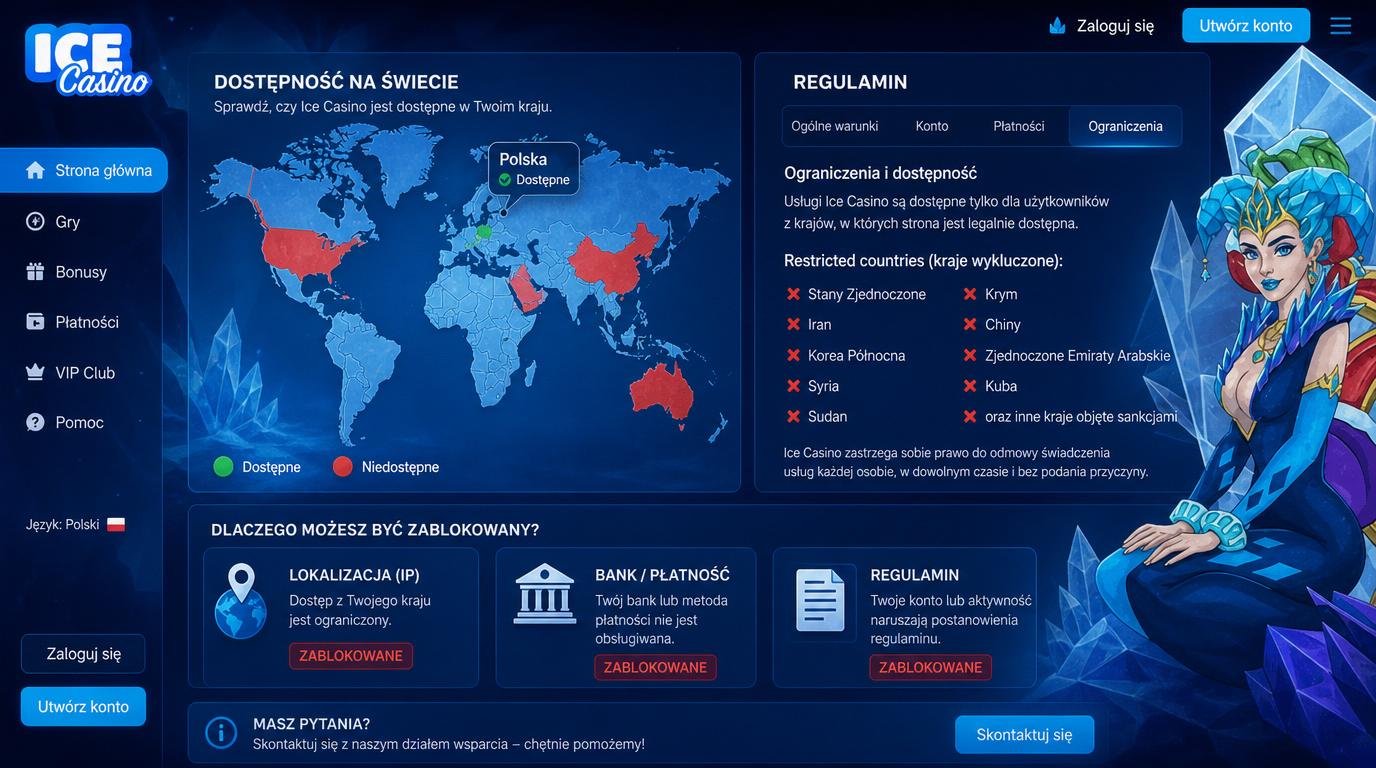Click the Polish flag language icon

(116, 524)
